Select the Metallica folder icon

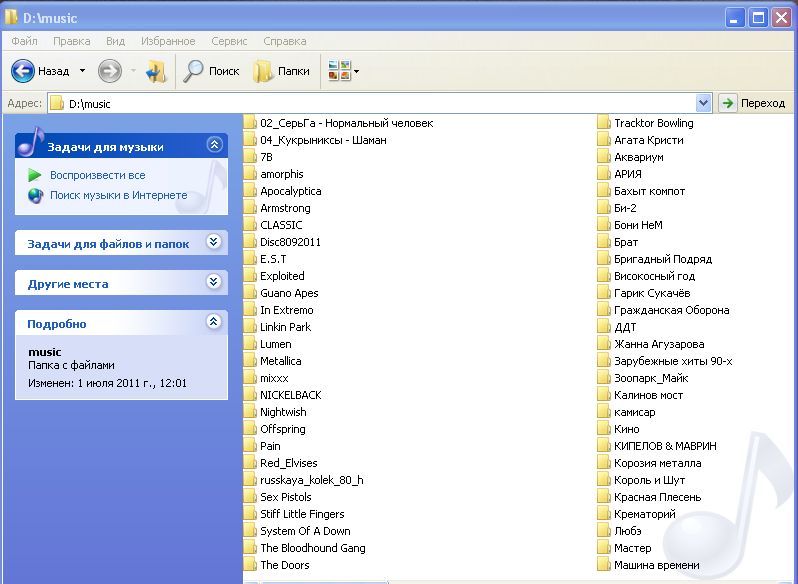[x=249, y=361]
